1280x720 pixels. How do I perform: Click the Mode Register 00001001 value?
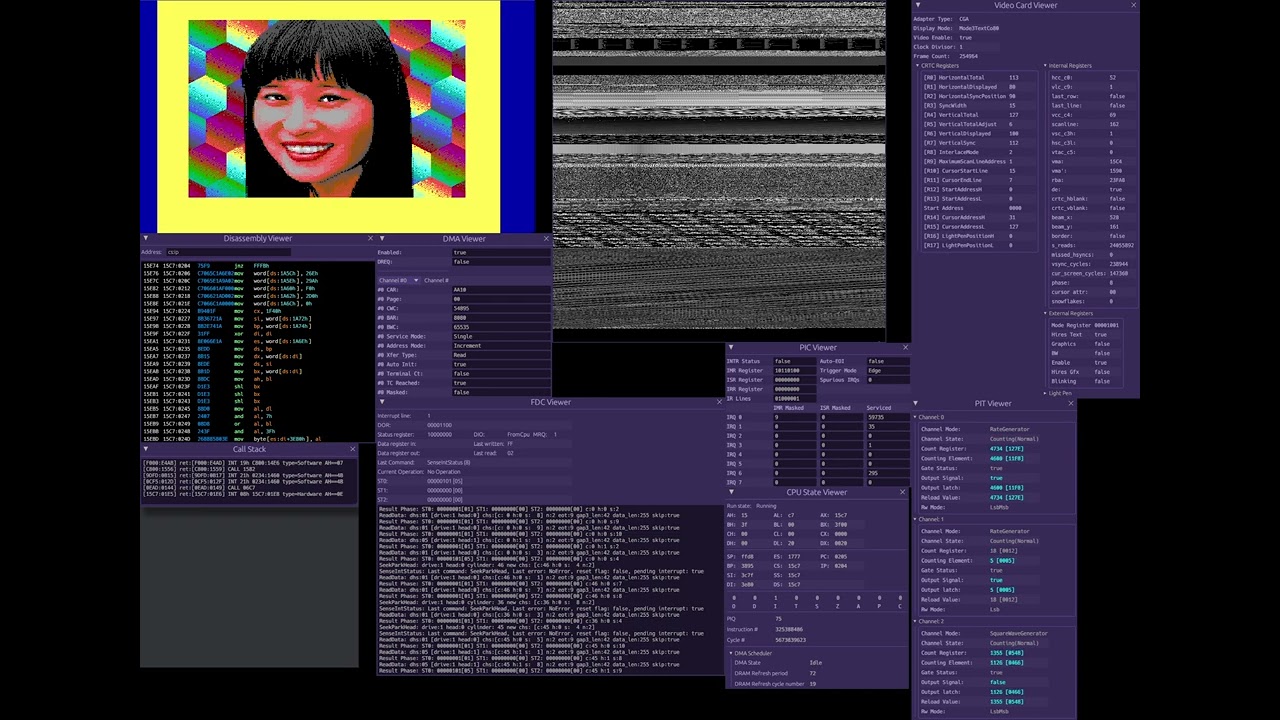tap(1106, 325)
